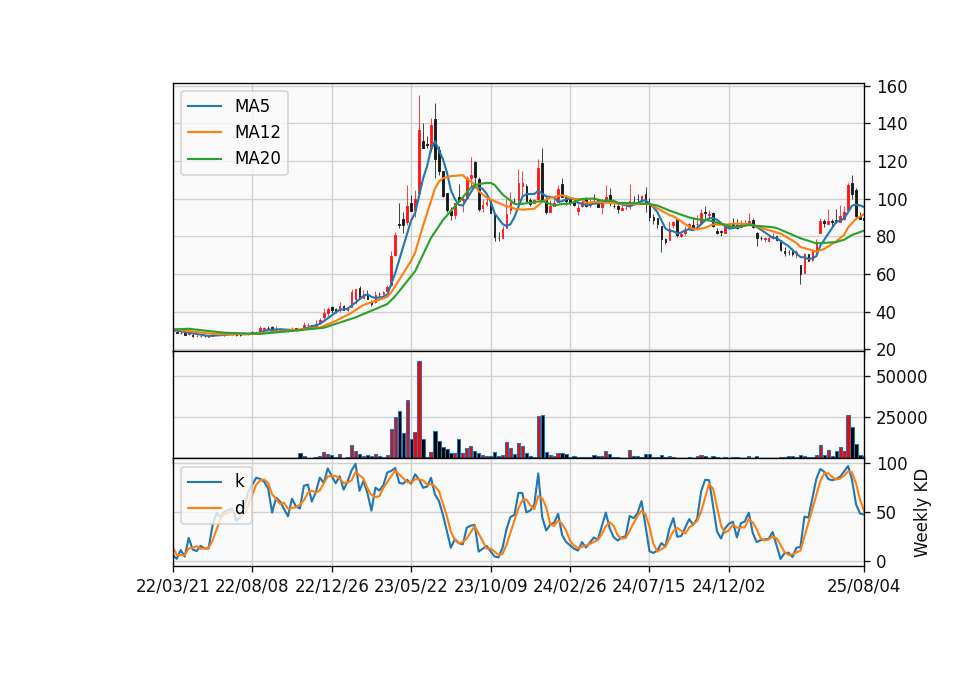This screenshot has height=690, width=960.
Task: Click the 50000 volume axis label
Action: pos(901,377)
